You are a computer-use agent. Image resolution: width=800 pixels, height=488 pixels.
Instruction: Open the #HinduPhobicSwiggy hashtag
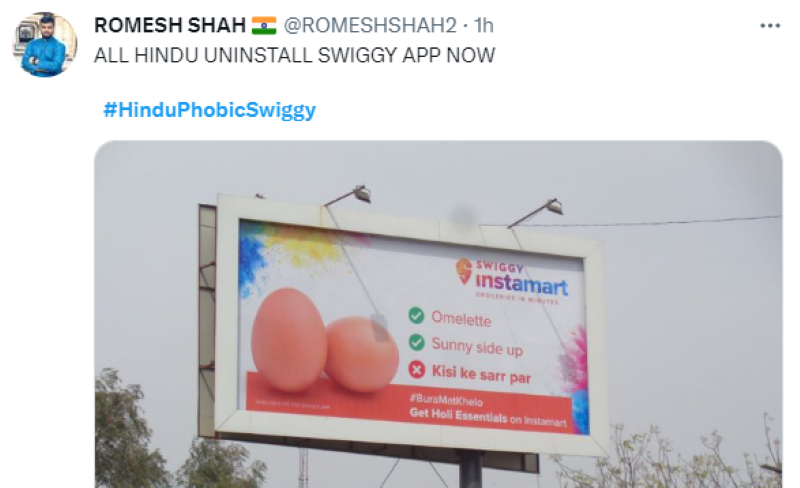point(210,109)
